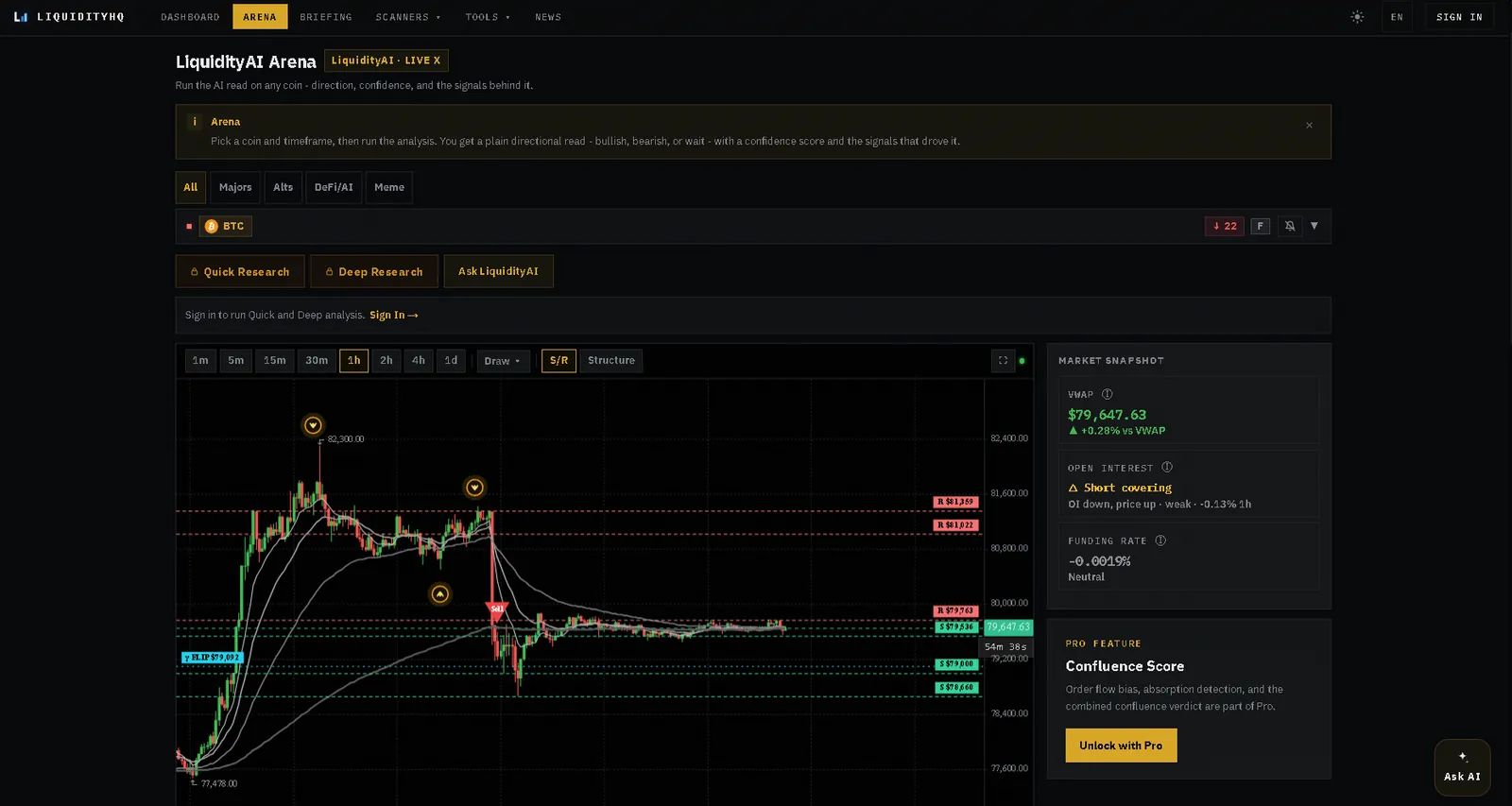The height and width of the screenshot is (806, 1512).
Task: Click the down-signal marker above 82,300.00
Action: click(313, 425)
